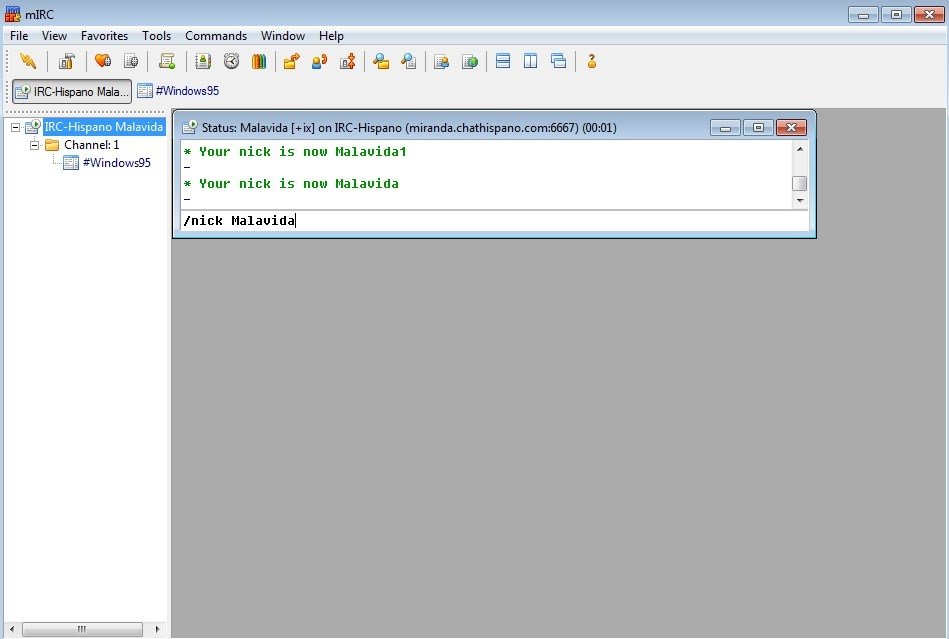Click the Send File folder icon
This screenshot has height=639, width=949.
(292, 61)
